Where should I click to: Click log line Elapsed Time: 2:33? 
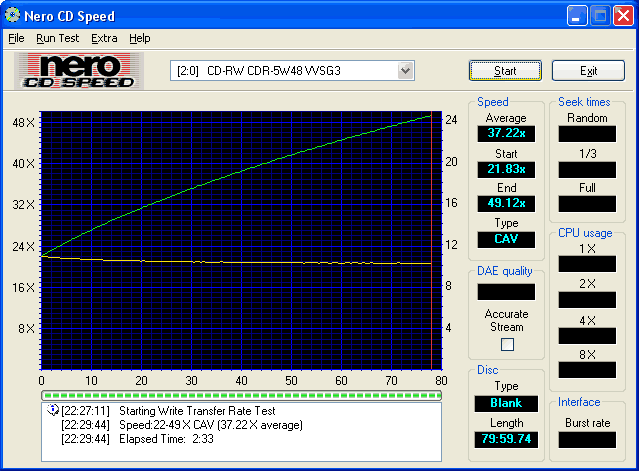(166, 439)
